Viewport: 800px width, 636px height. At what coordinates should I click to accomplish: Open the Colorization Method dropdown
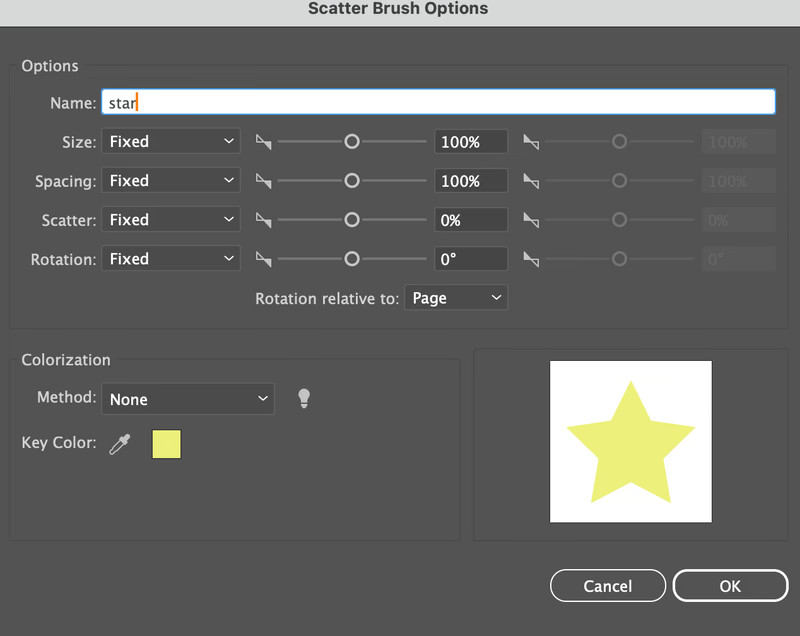(187, 399)
